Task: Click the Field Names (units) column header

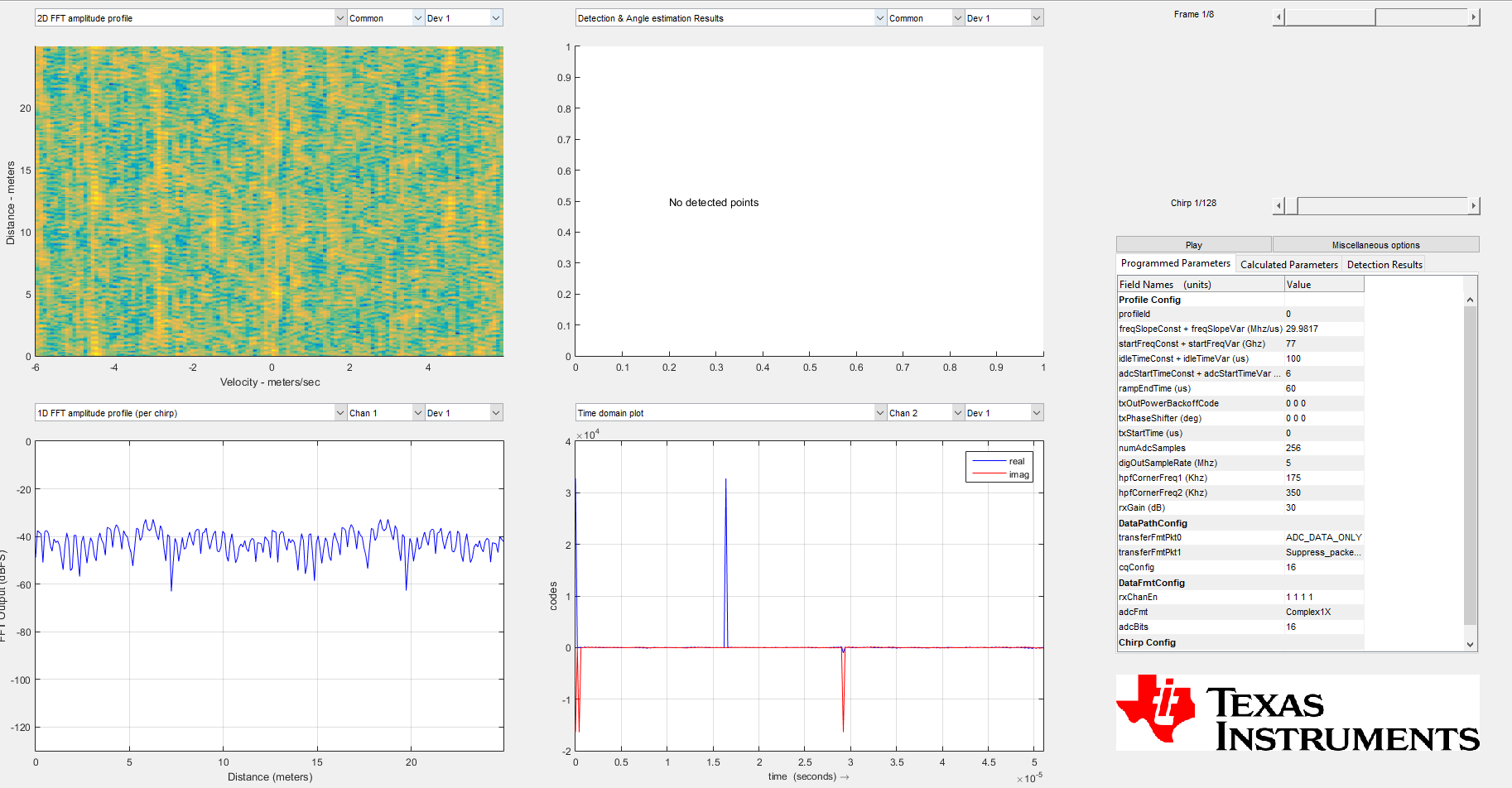Action: (1200, 284)
